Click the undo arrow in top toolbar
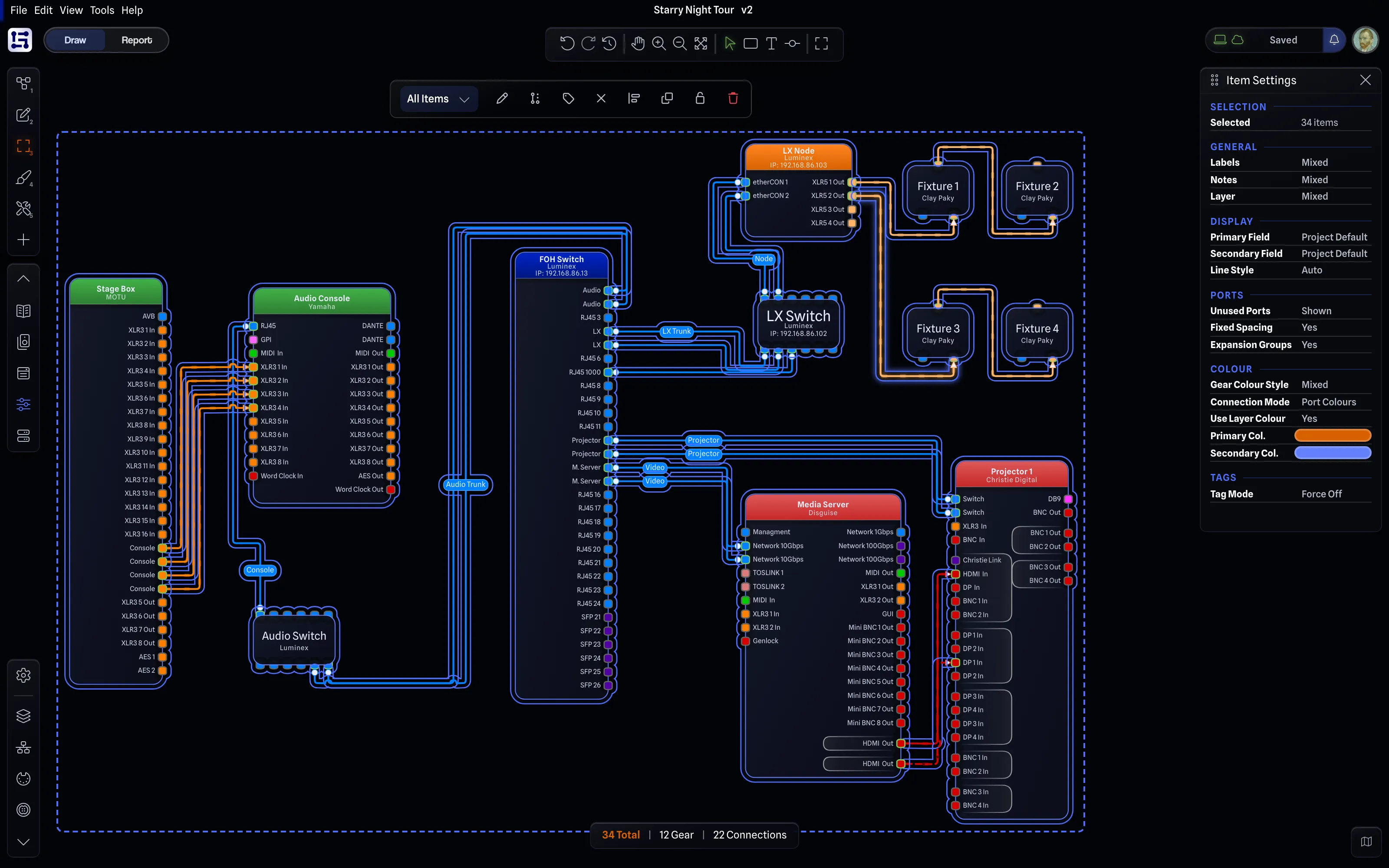 (x=566, y=43)
